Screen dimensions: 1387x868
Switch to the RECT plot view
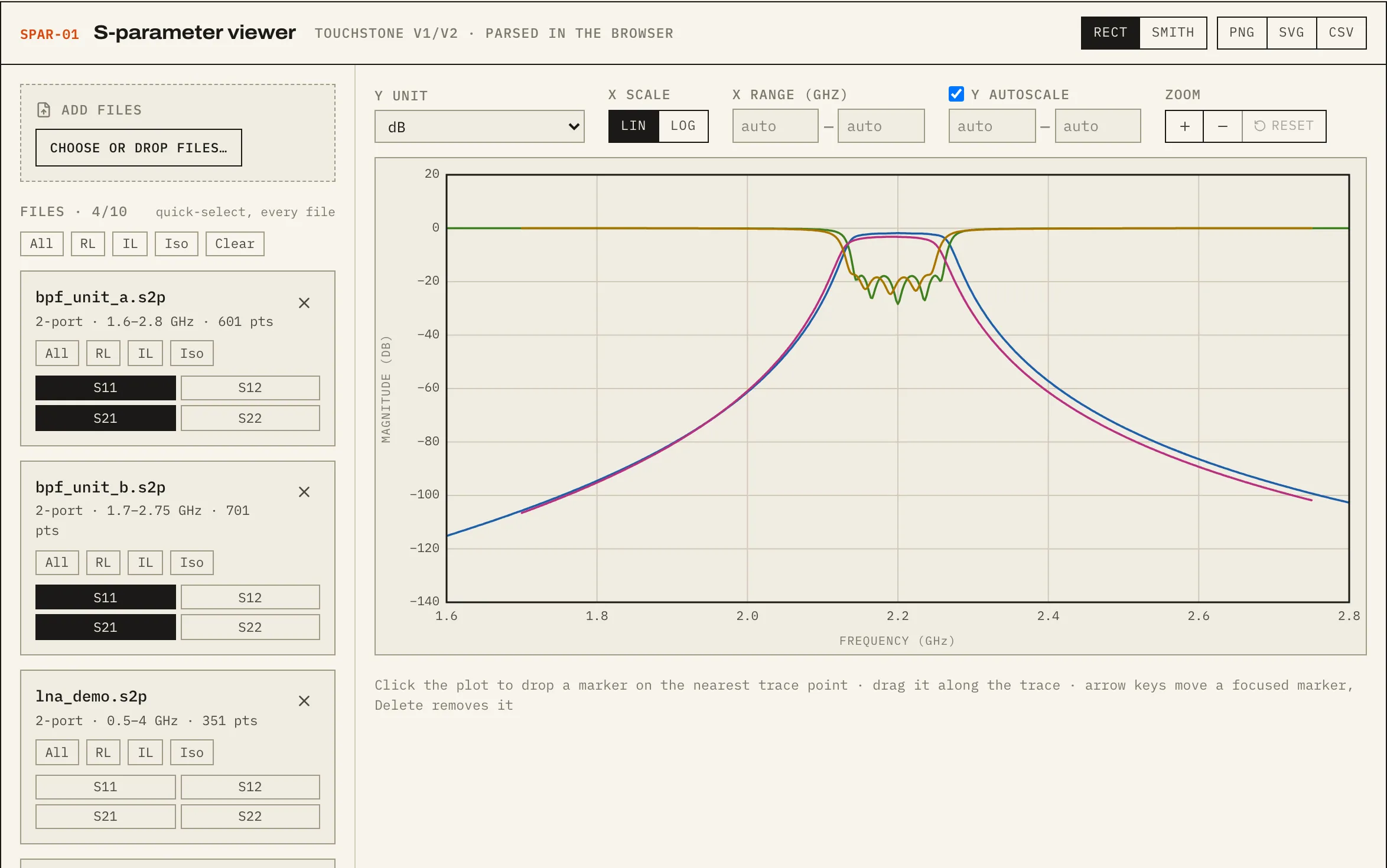1111,32
